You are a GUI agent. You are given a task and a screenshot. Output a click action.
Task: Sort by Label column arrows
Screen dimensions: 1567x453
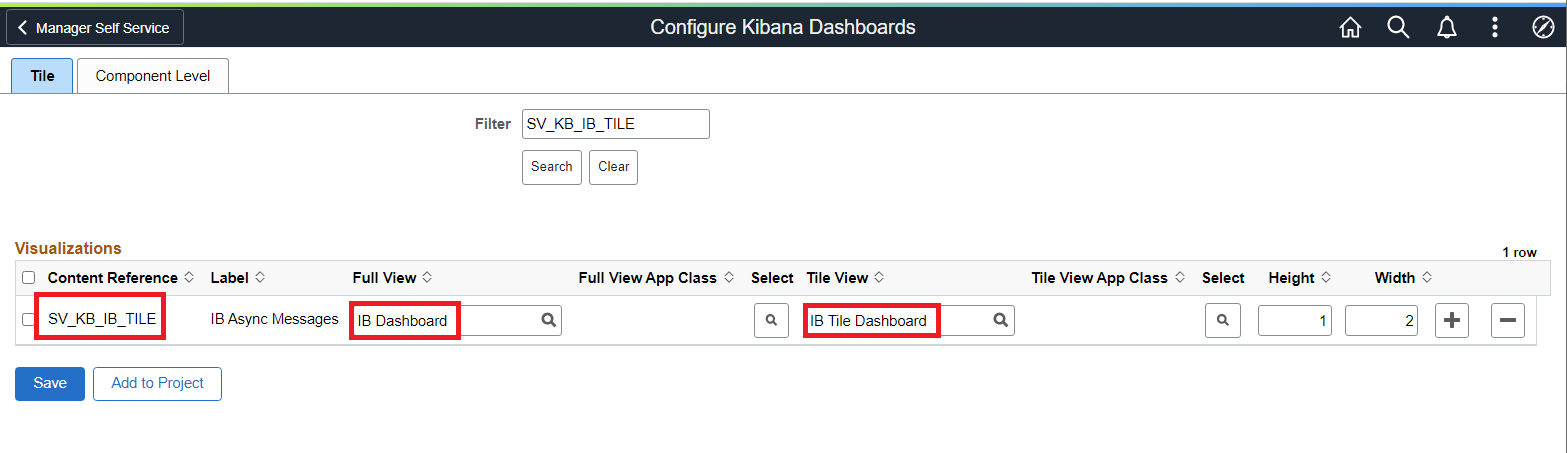261,278
